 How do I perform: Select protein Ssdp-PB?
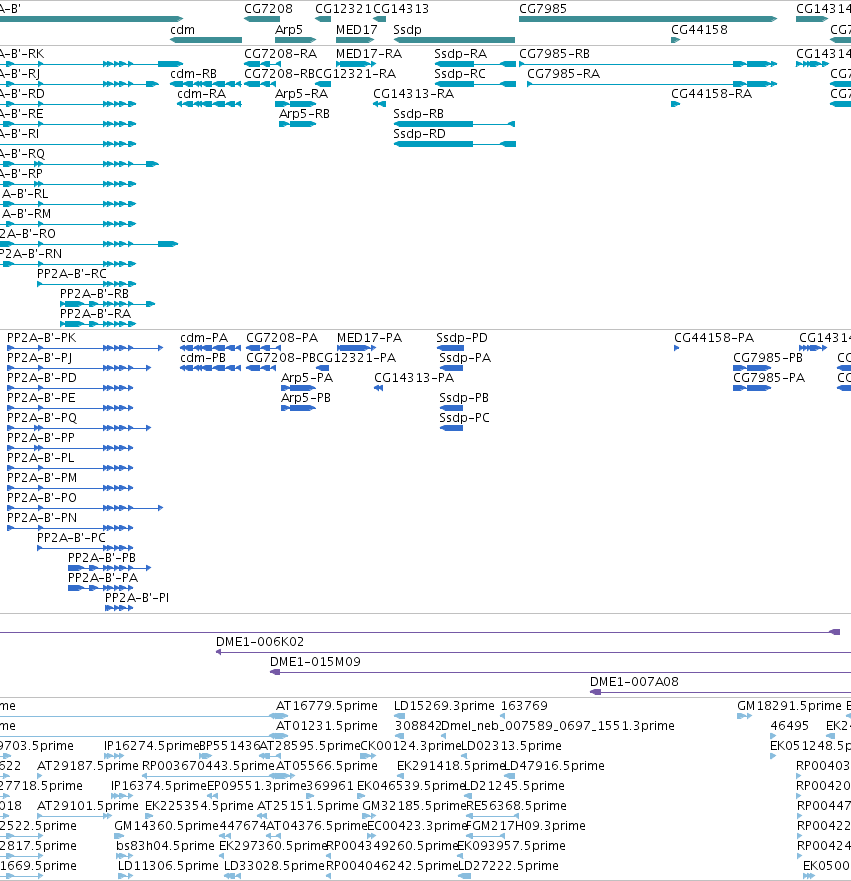pyautogui.click(x=451, y=408)
